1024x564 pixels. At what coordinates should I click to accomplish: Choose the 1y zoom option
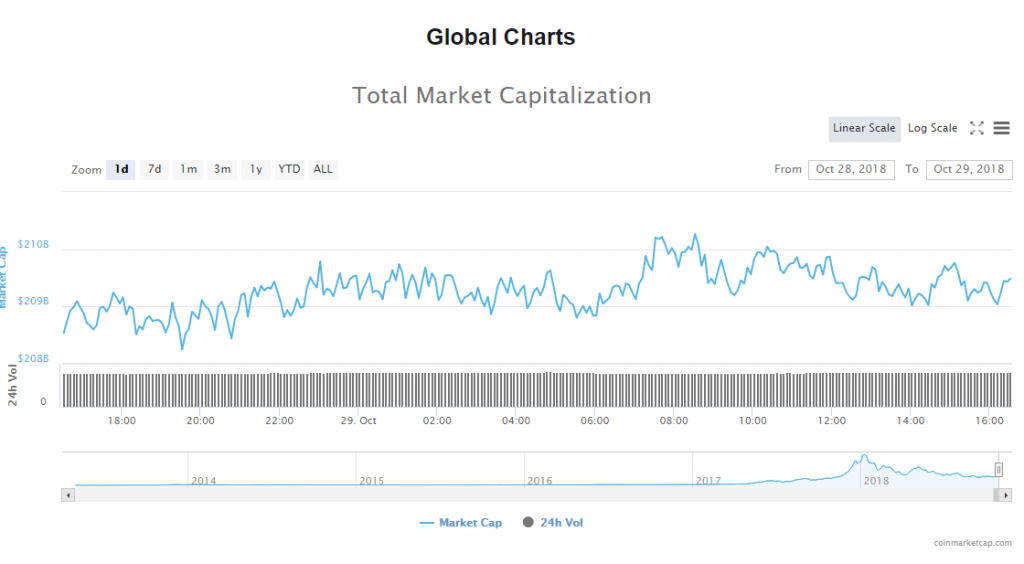[x=256, y=169]
